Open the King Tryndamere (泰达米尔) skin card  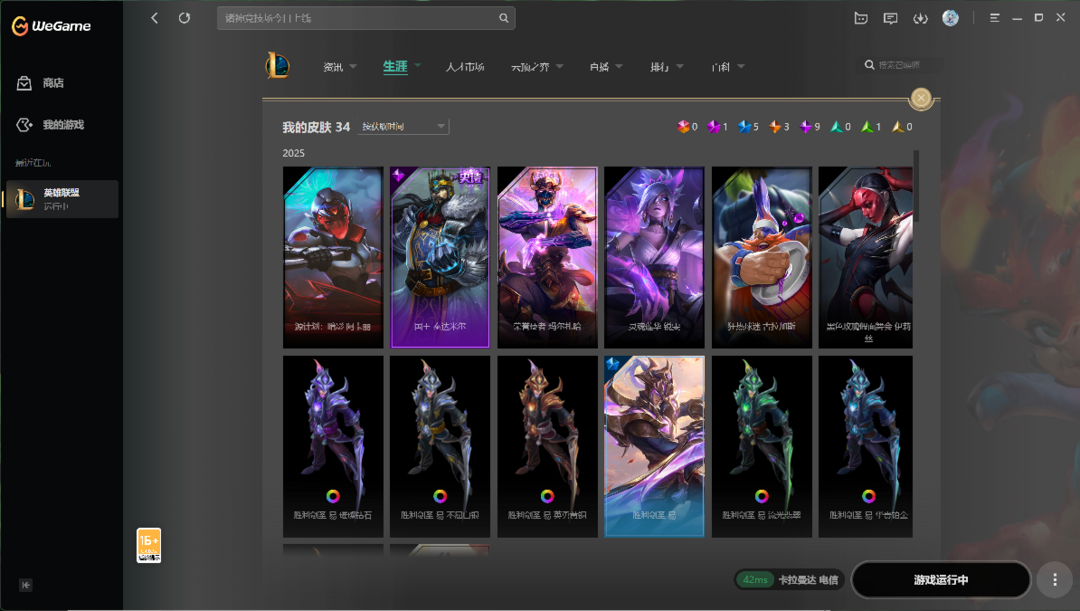(440, 257)
